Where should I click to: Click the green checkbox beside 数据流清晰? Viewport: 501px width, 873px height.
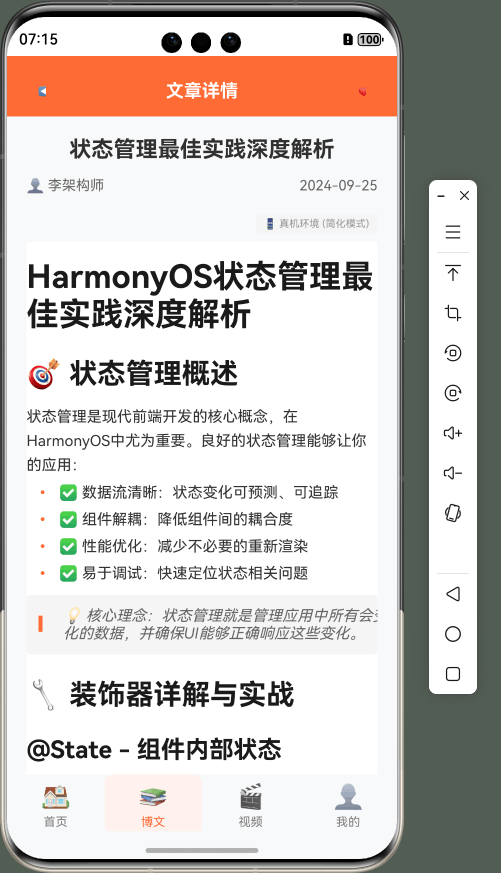coord(68,492)
